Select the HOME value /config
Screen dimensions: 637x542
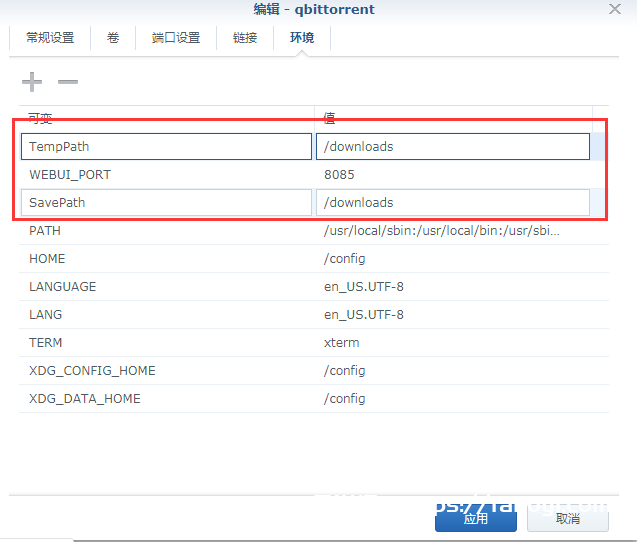[x=344, y=259]
